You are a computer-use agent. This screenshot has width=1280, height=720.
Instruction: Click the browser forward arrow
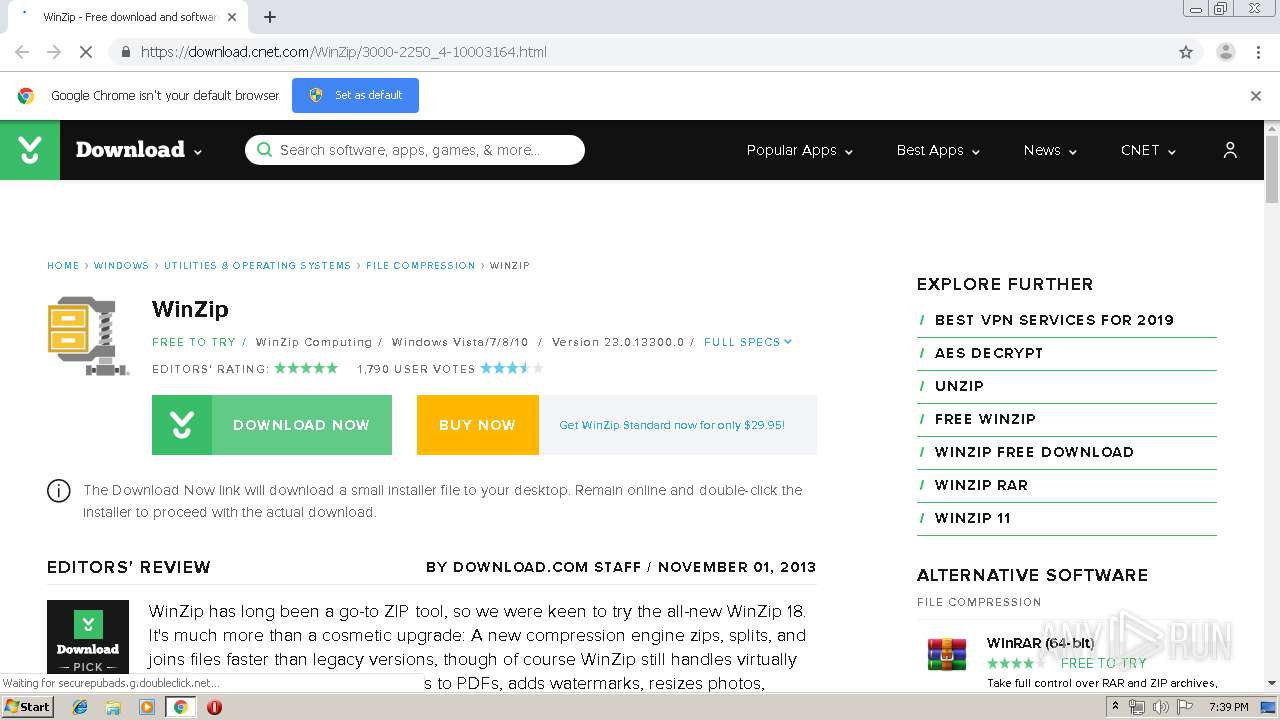tap(54, 52)
